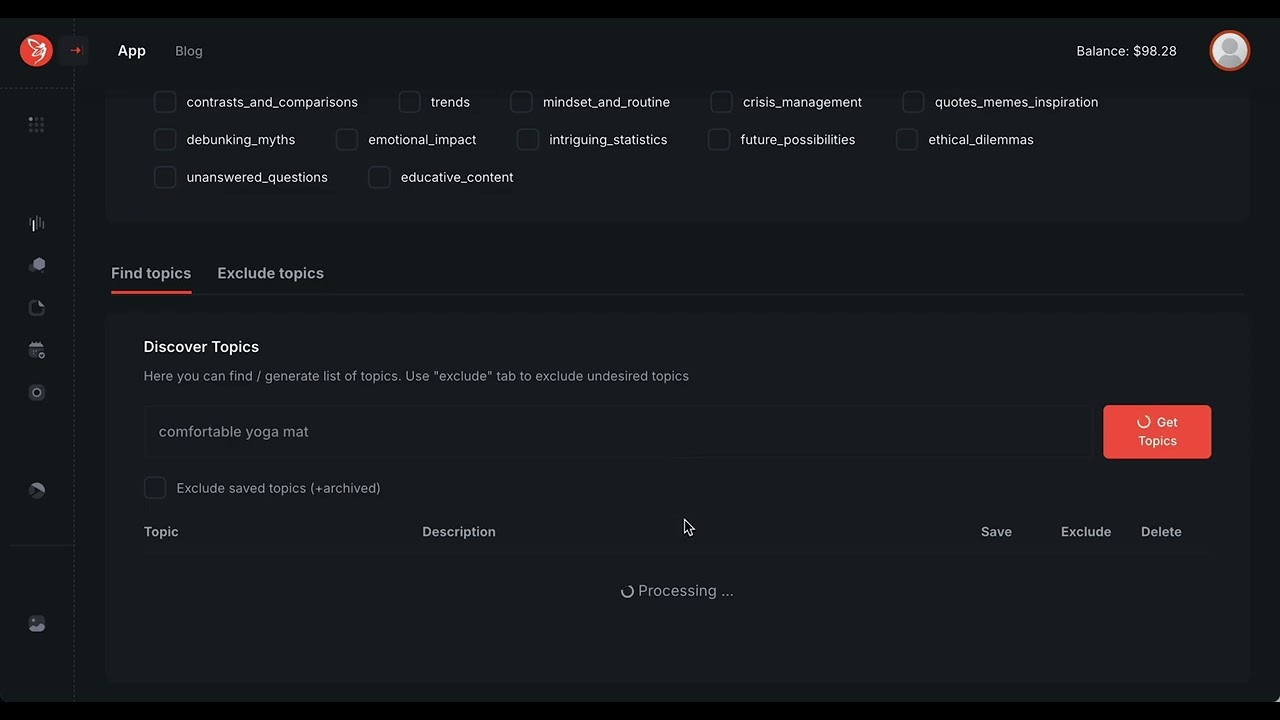
Task: Select the Find topics tab
Action: (x=151, y=273)
